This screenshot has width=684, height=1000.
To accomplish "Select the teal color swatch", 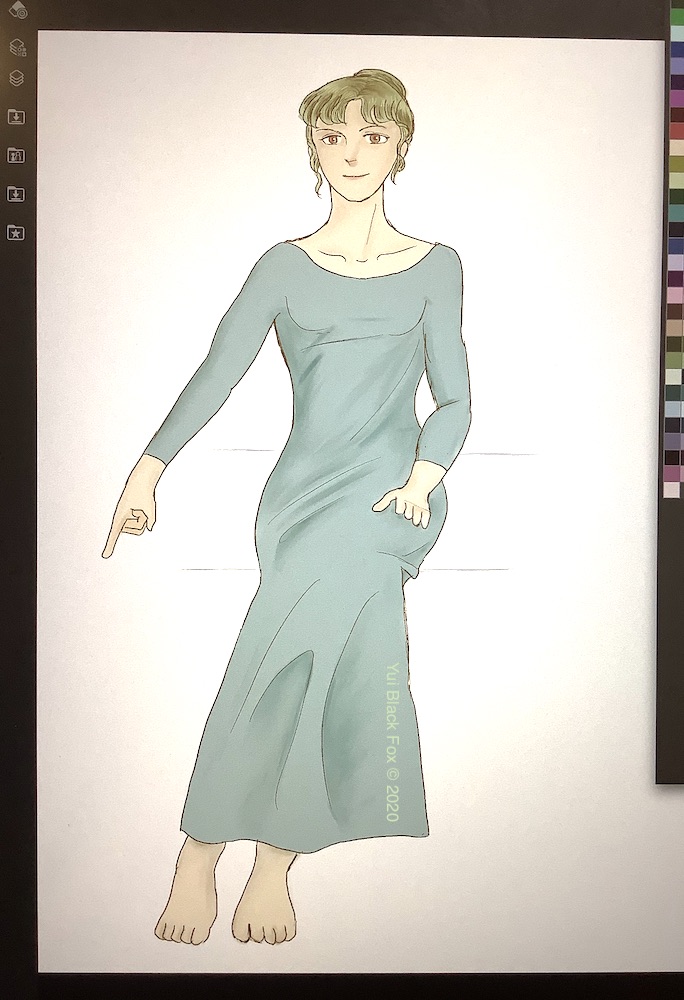I will pyautogui.click(x=676, y=213).
